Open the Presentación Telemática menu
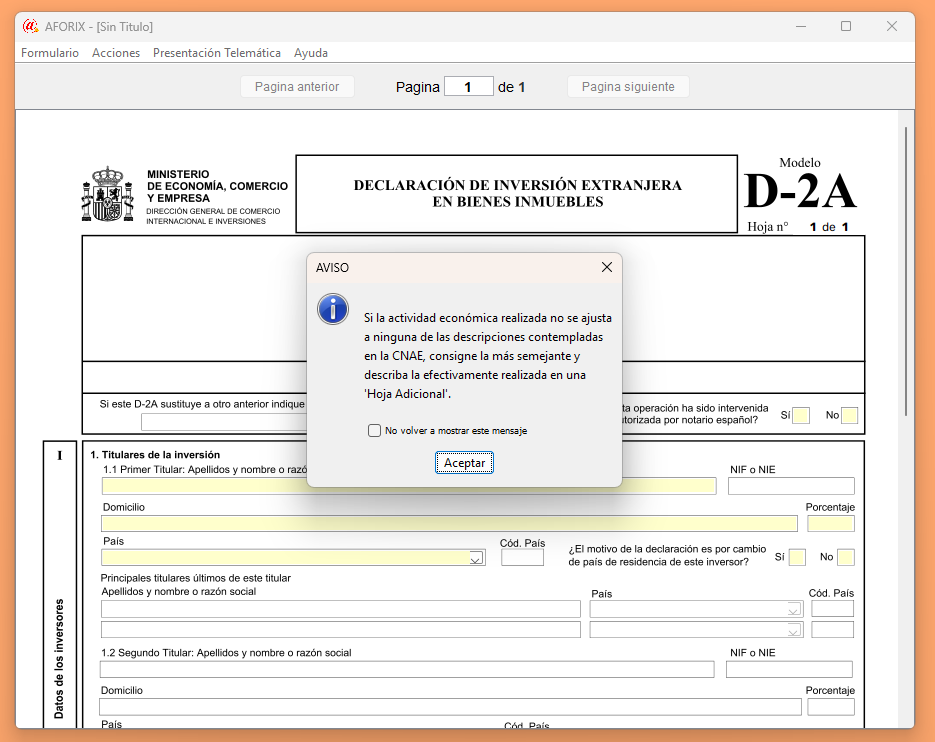Screen dimensions: 935x742 pyautogui.click(x=217, y=53)
